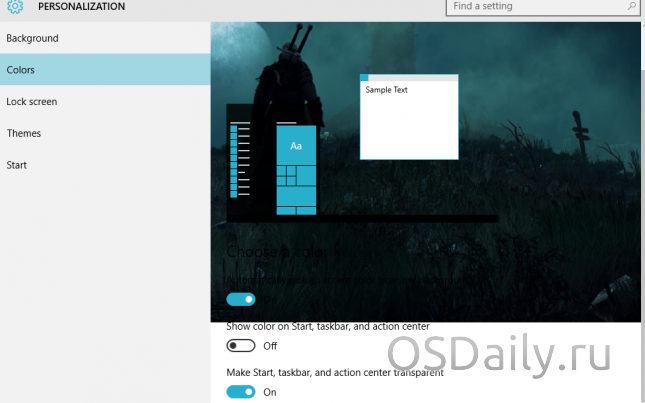Image resolution: width=645 pixels, height=403 pixels.
Task: Turn off automatic accent color toggle
Action: [x=241, y=299]
